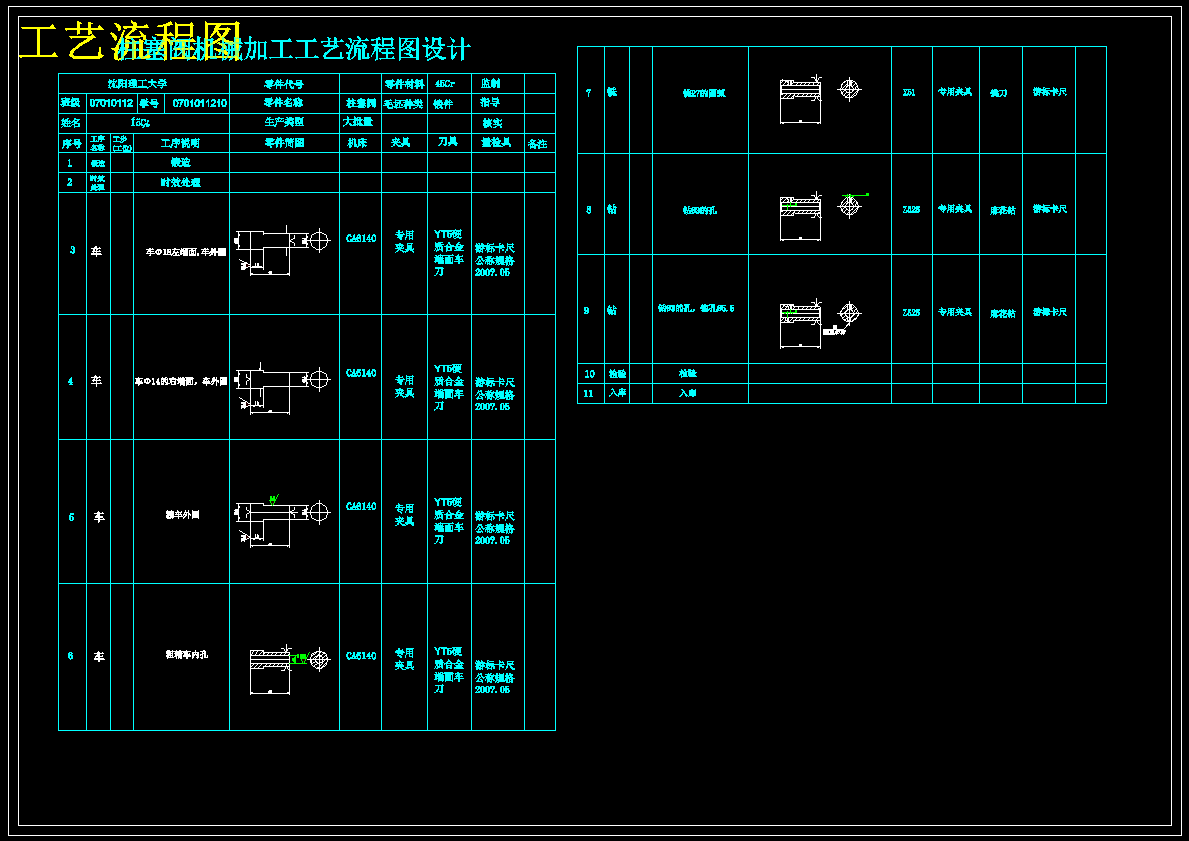1189x841 pixels.
Task: Select the part sketch in row 5
Action: [282, 519]
